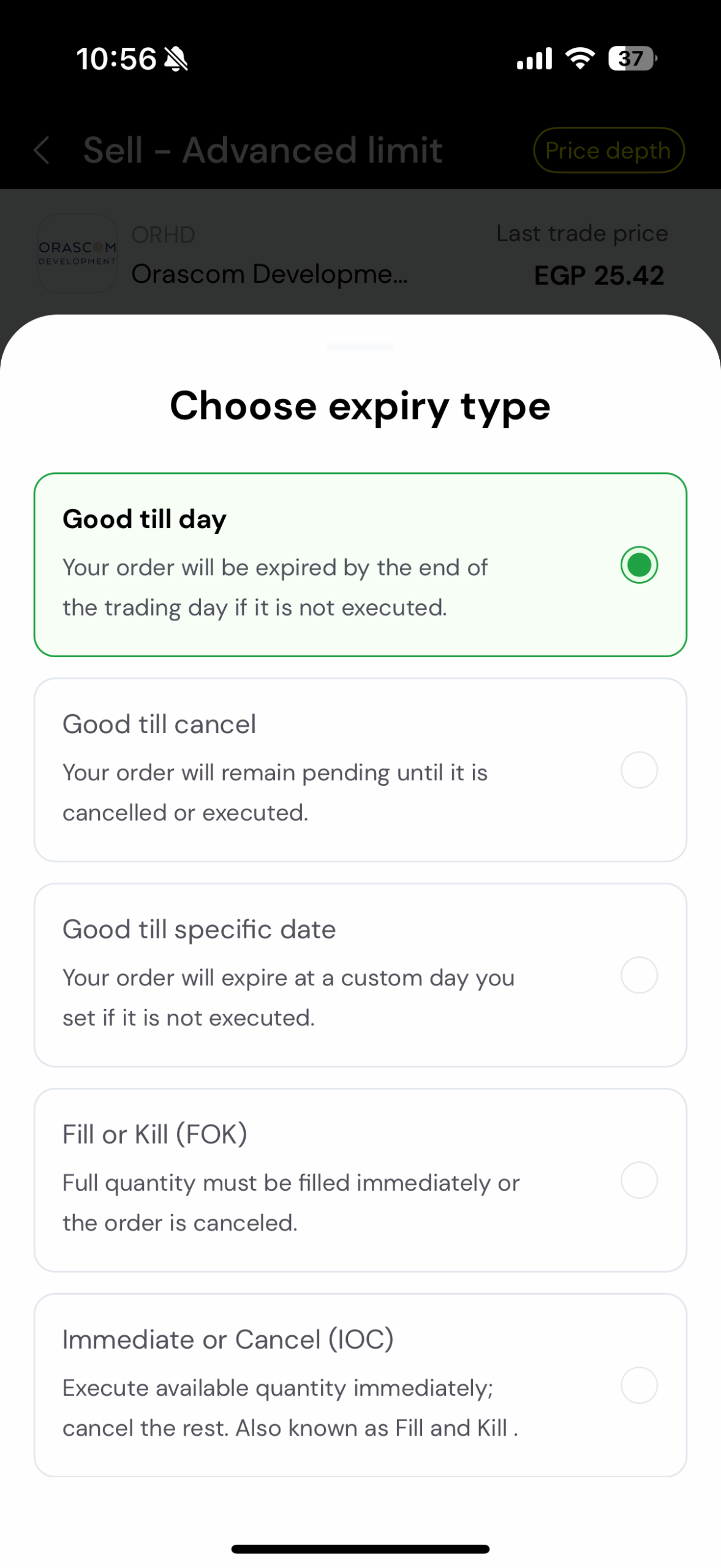Choose the Fill or Kill radio button
Viewport: 721px width, 1568px height.
(x=639, y=1180)
